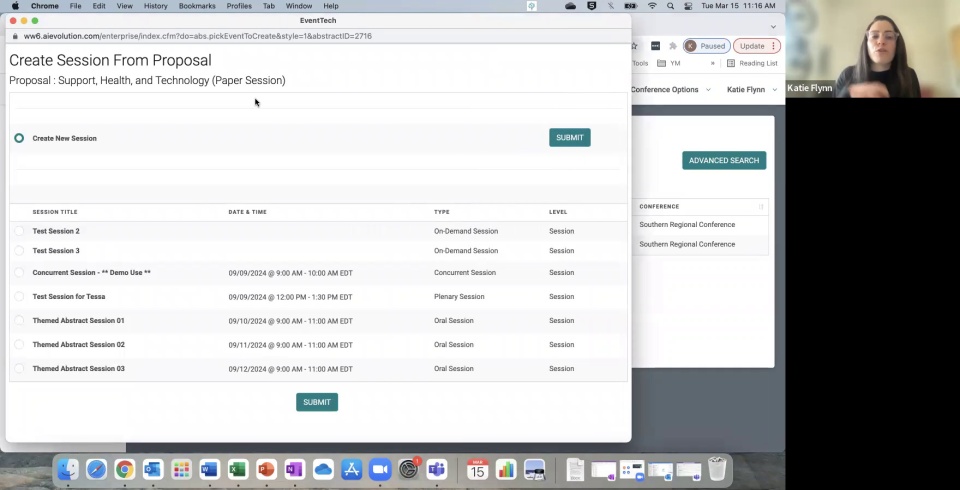
Task: Open the Profiles menu
Action: (x=239, y=6)
